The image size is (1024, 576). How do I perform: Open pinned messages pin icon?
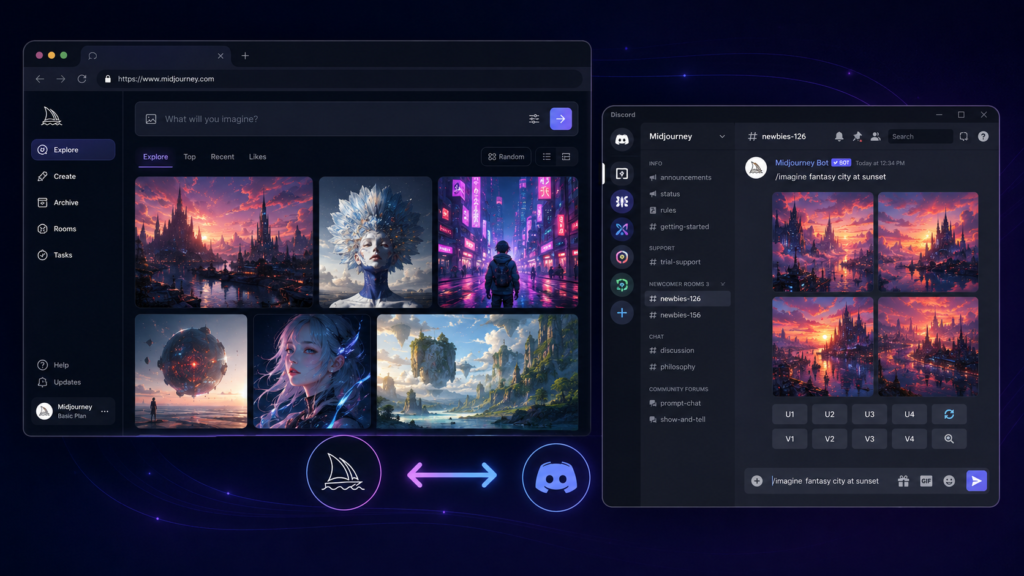[x=857, y=136]
